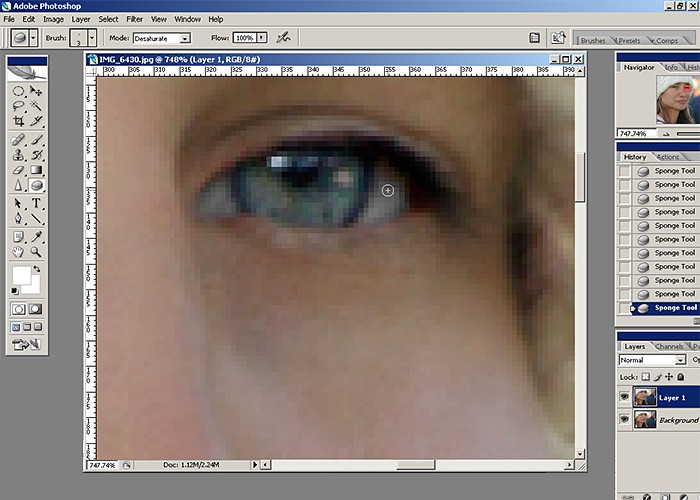Select the Path Selection arrow tool
The image size is (700, 500).
(x=18, y=204)
